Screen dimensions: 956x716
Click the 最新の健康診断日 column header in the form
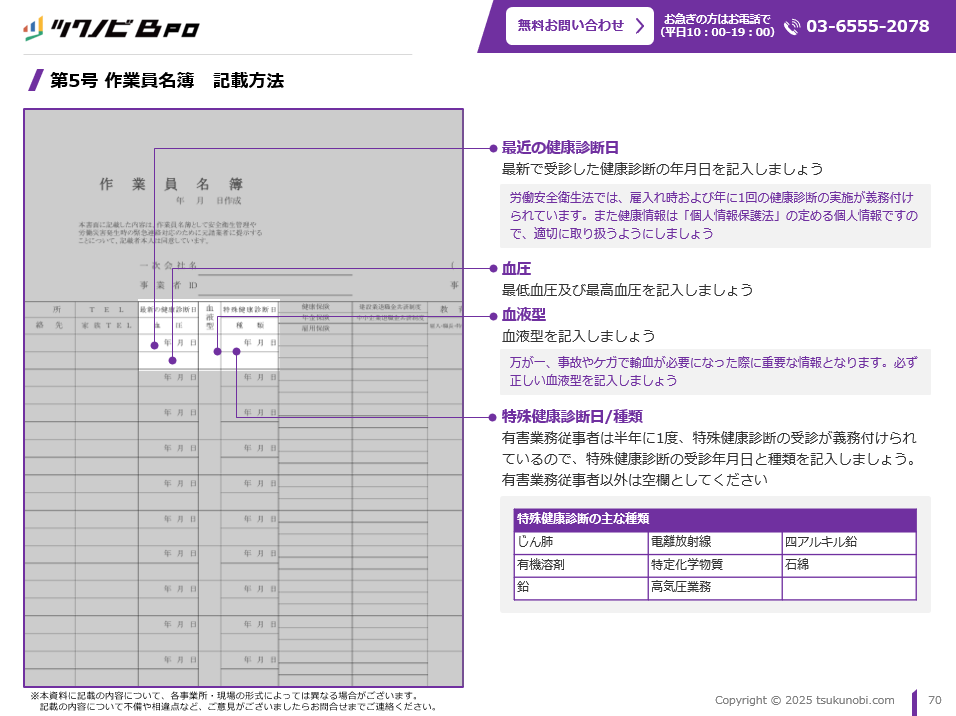pos(168,309)
